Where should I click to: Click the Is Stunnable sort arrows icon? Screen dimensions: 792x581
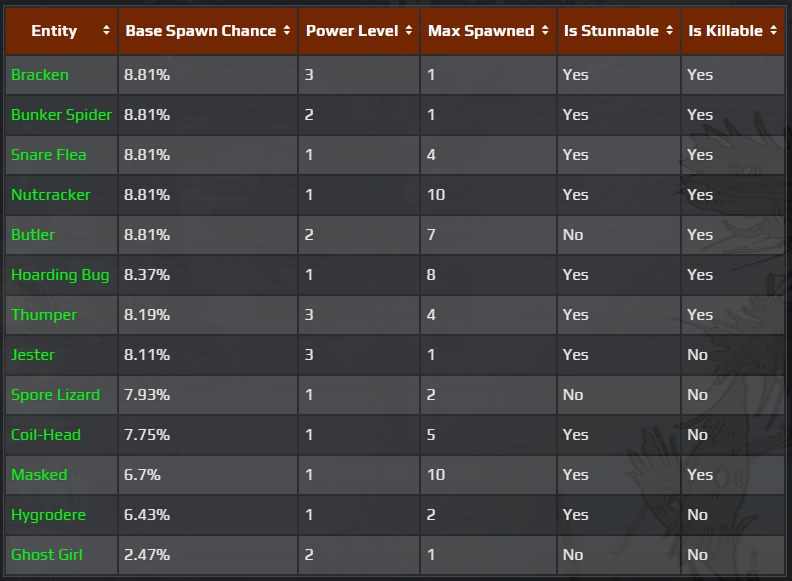pos(669,31)
